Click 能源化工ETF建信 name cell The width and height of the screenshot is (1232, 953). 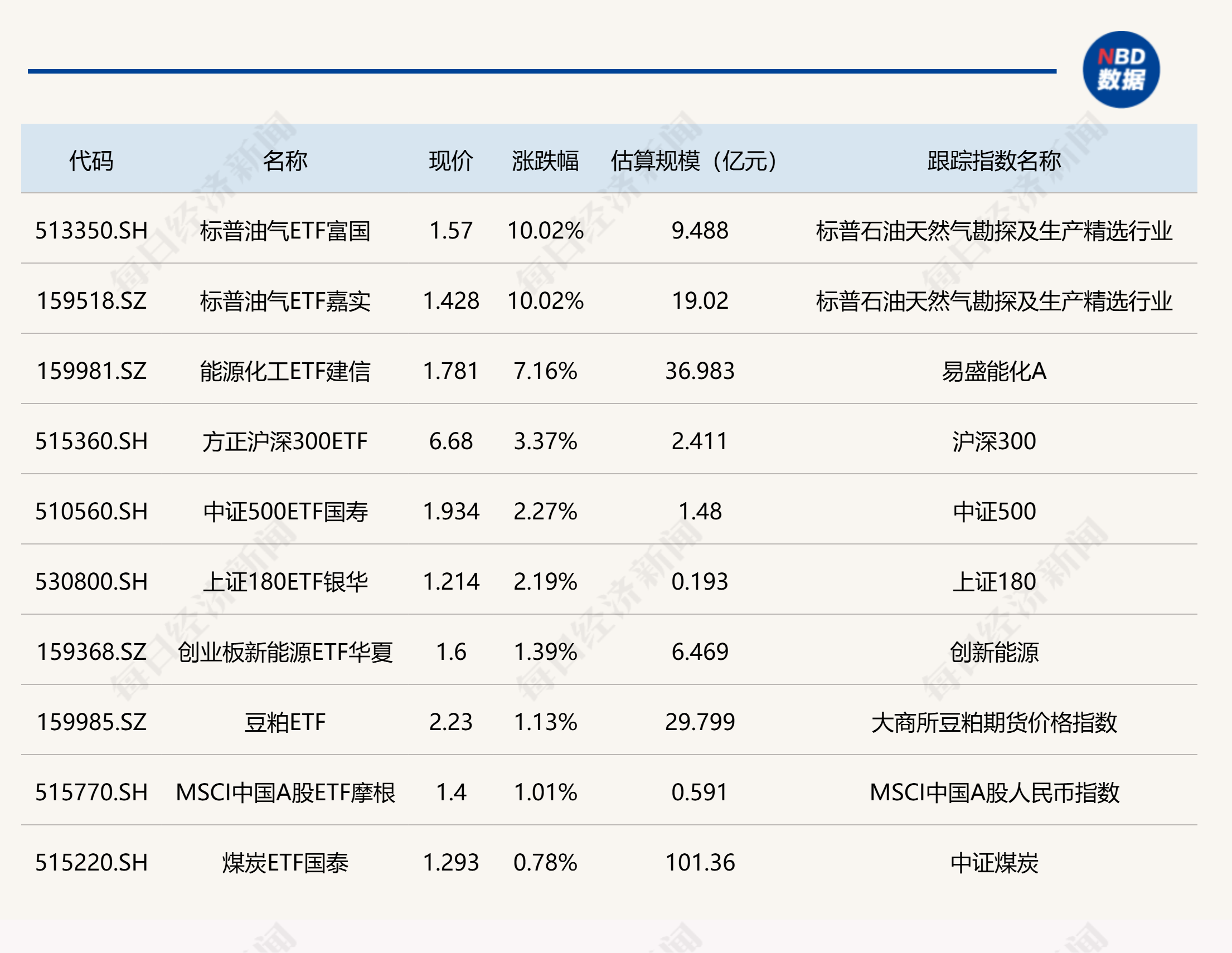[x=285, y=371]
